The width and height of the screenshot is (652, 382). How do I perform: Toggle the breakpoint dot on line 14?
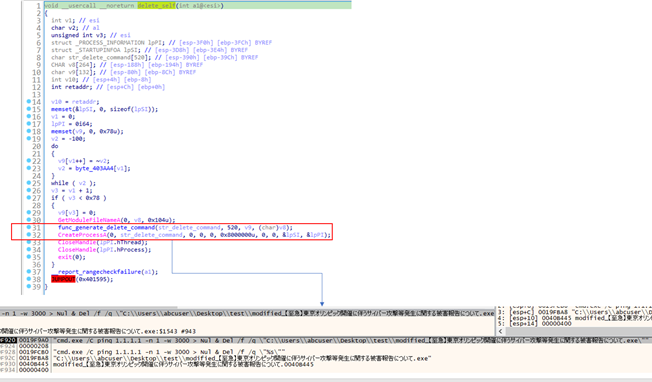(x=29, y=101)
